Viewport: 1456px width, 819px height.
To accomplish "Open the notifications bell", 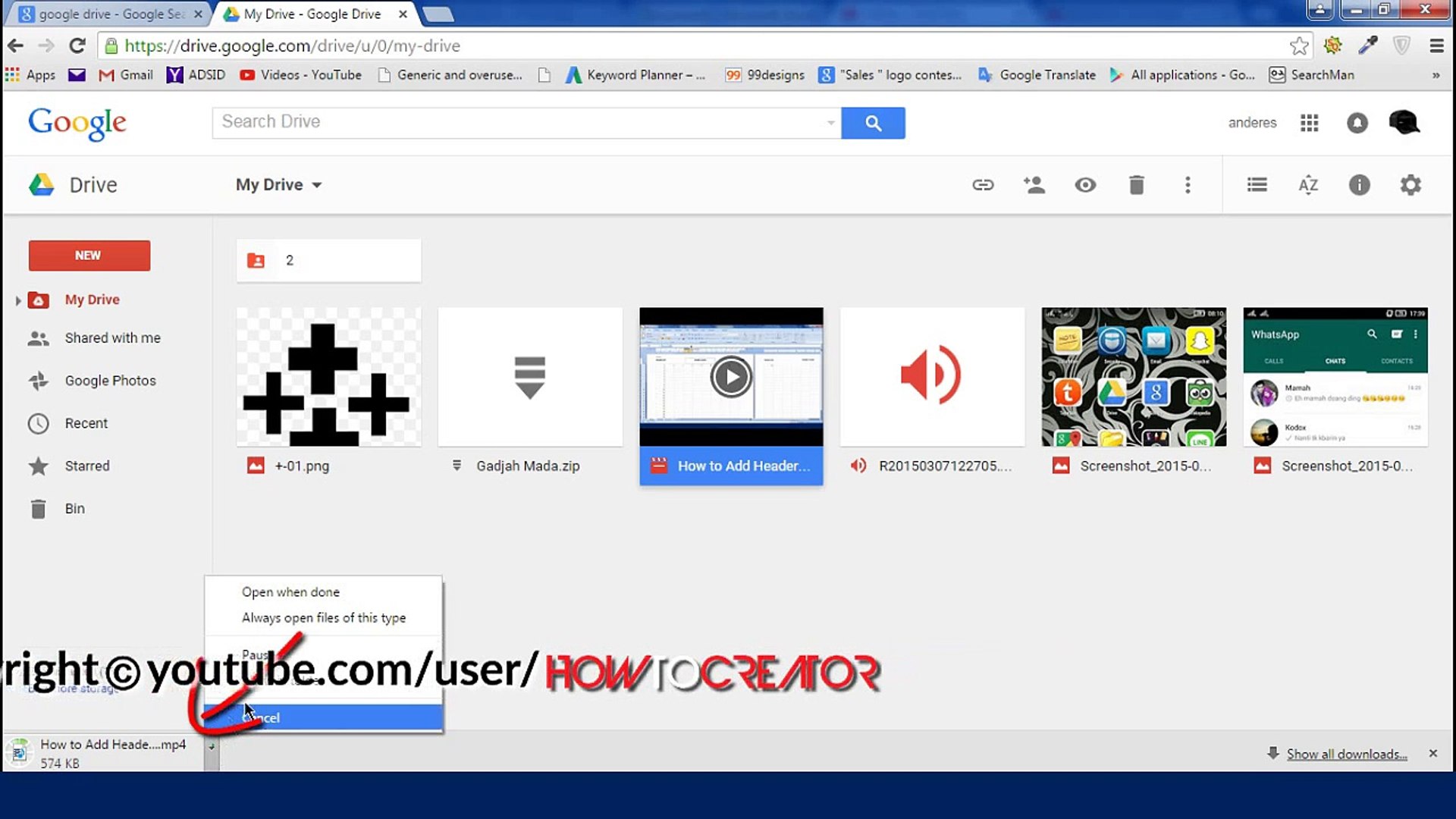I will click(1357, 123).
